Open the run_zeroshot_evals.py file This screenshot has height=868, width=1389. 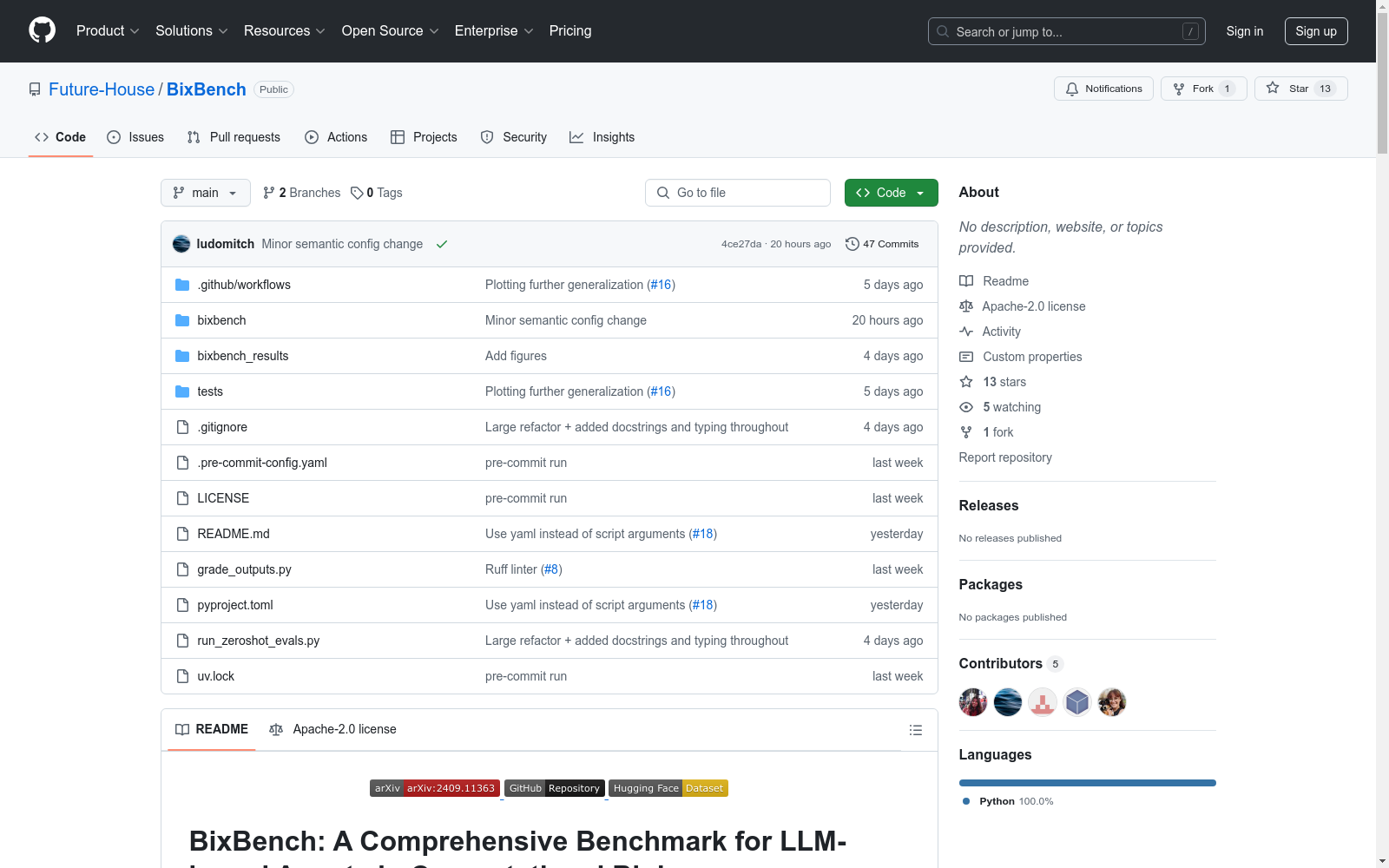click(x=259, y=641)
